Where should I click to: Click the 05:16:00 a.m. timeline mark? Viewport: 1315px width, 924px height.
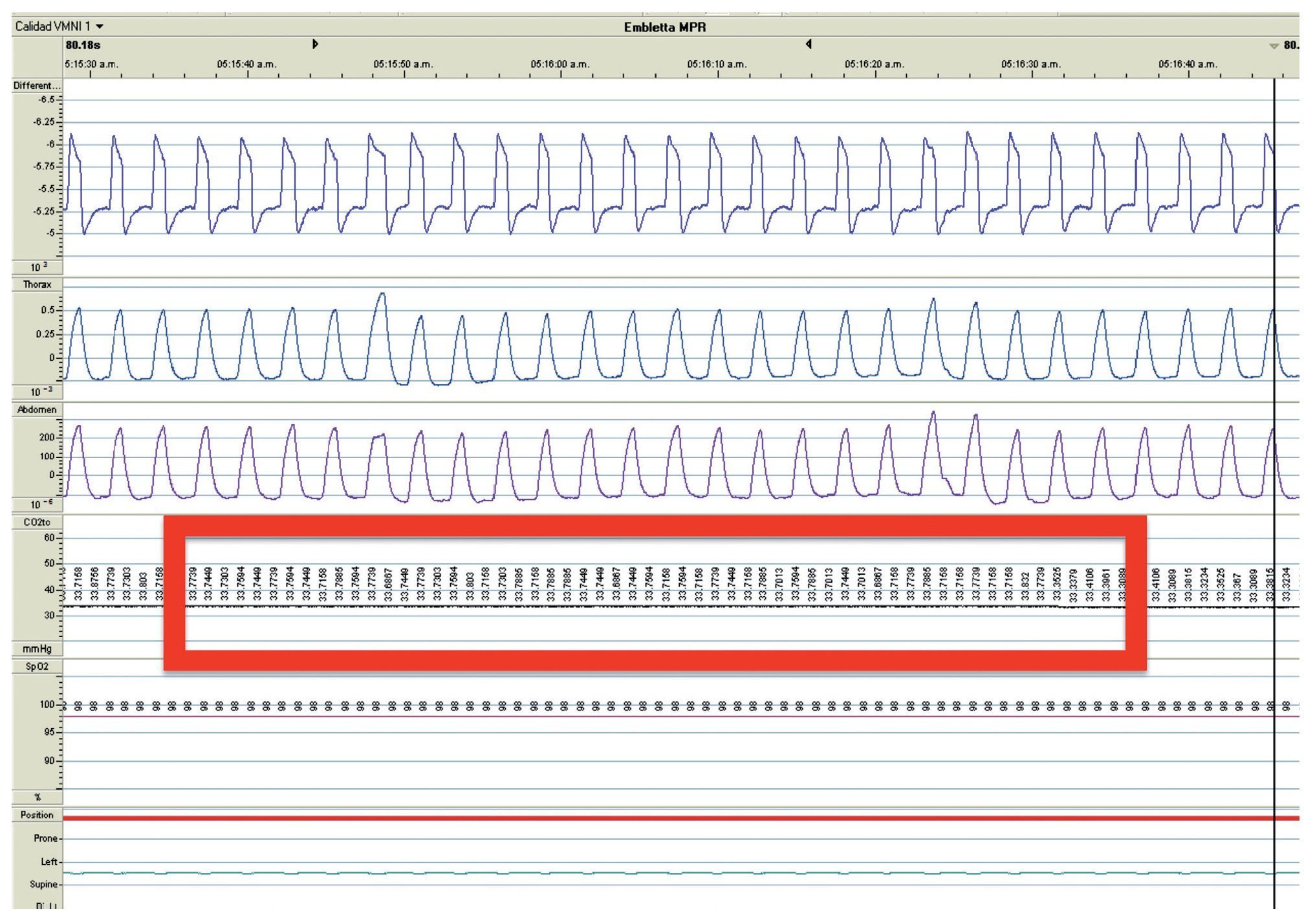560,65
